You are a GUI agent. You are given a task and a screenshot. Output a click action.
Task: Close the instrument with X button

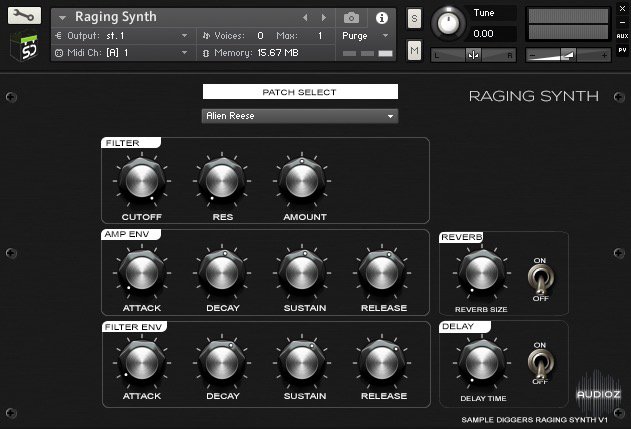coord(622,8)
